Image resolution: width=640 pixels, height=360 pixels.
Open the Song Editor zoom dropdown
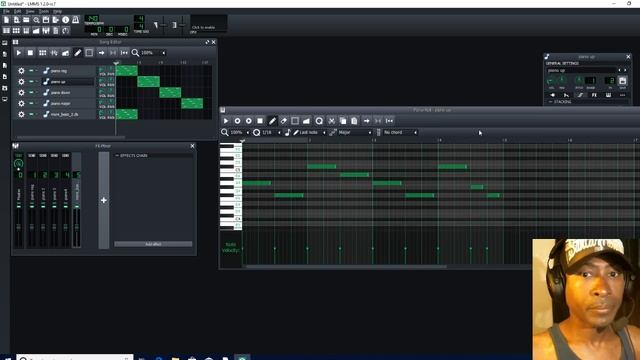click(x=153, y=53)
